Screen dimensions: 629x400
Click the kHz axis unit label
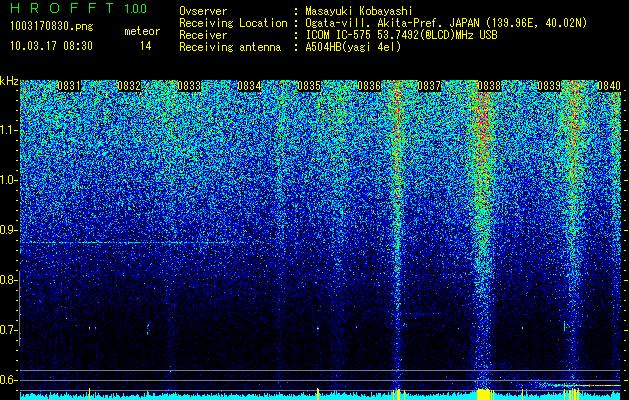tap(9, 81)
